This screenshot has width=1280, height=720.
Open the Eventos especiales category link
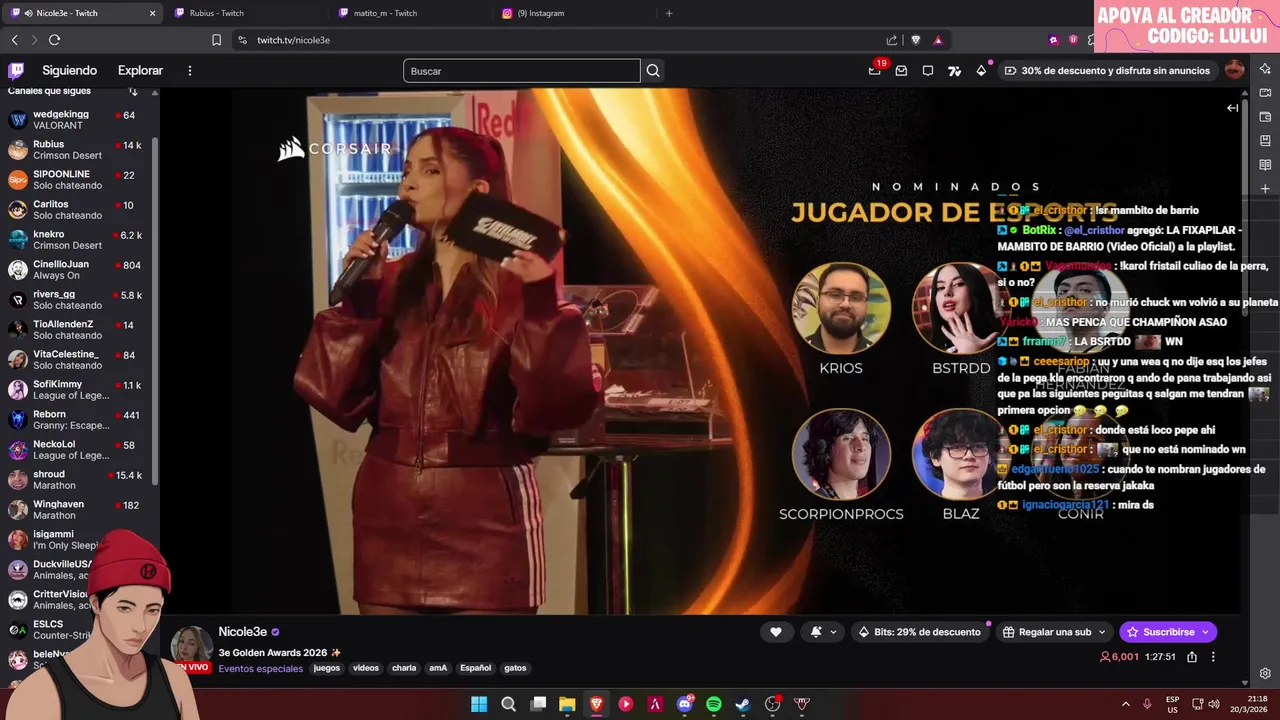point(260,669)
